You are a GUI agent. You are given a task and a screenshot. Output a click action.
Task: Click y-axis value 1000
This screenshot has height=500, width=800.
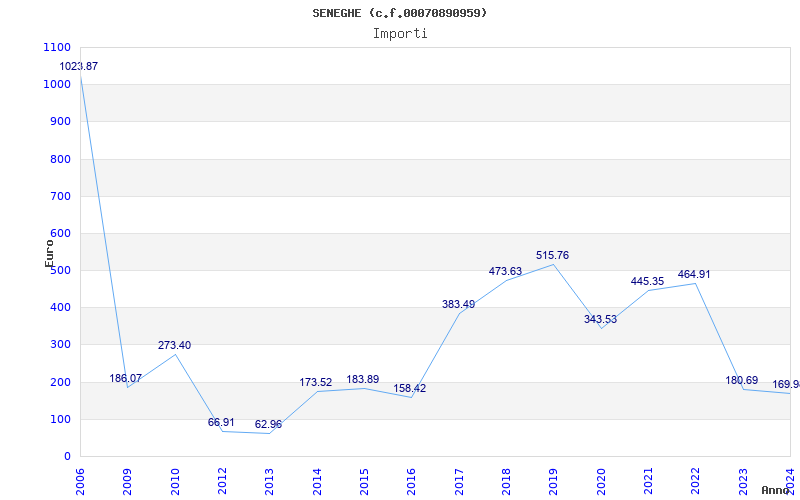pos(57,85)
